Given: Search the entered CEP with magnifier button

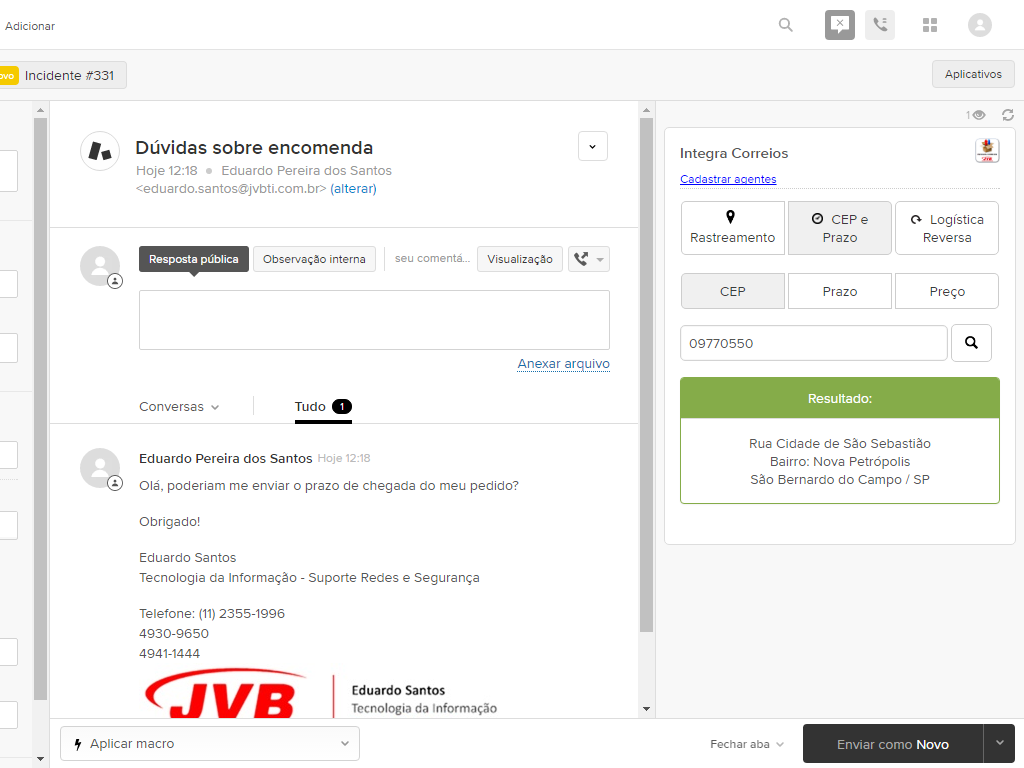Looking at the screenshot, I should pyautogui.click(x=971, y=343).
